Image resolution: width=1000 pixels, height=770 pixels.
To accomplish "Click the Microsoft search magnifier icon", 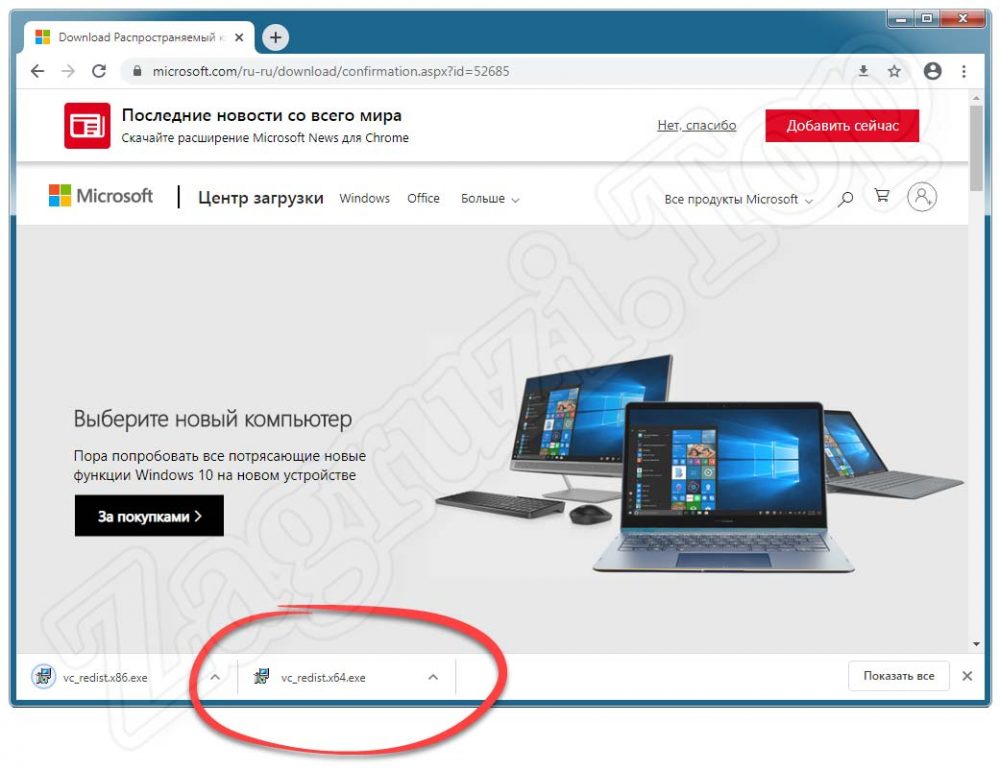I will pos(845,198).
